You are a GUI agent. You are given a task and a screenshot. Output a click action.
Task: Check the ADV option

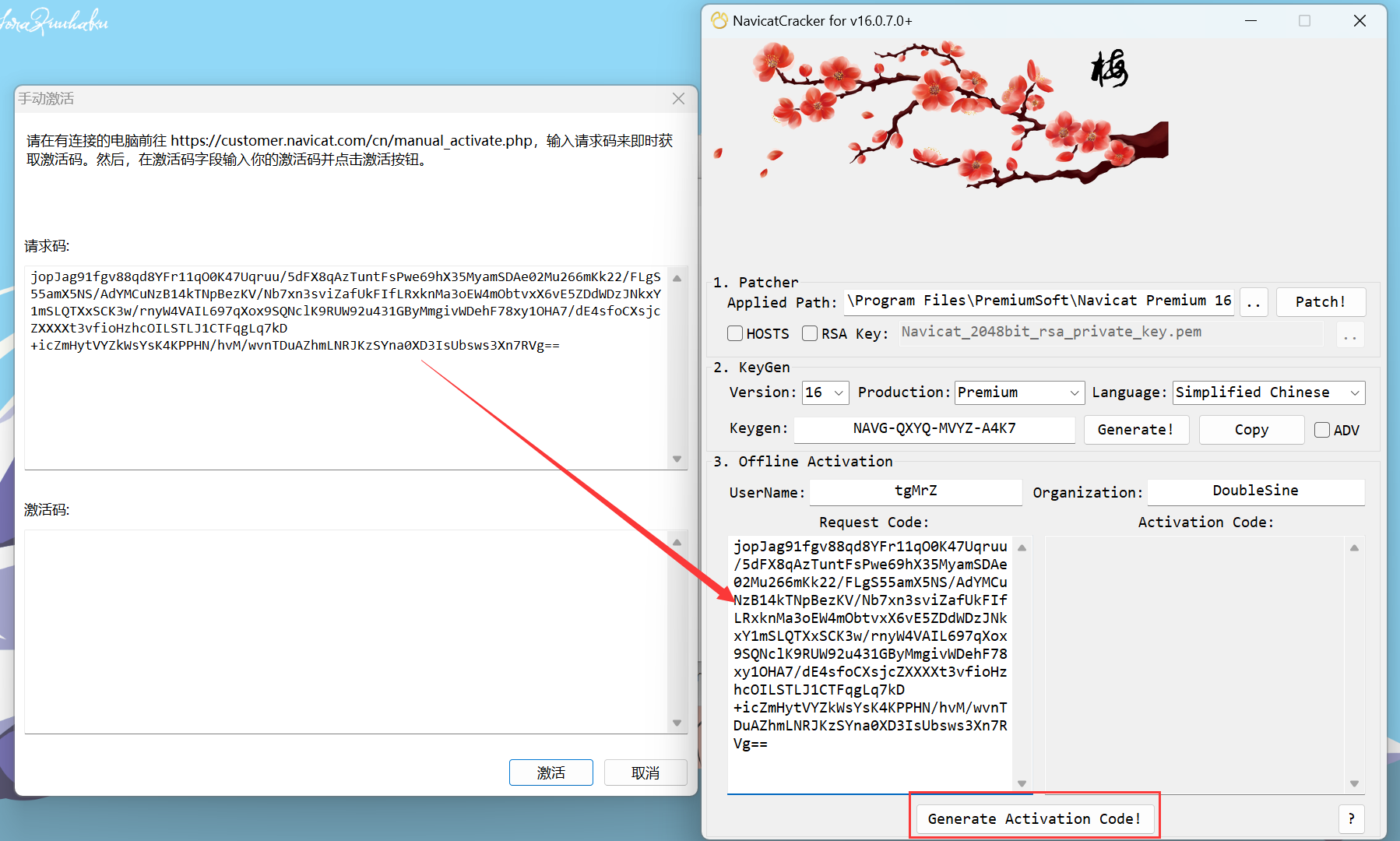1322,430
